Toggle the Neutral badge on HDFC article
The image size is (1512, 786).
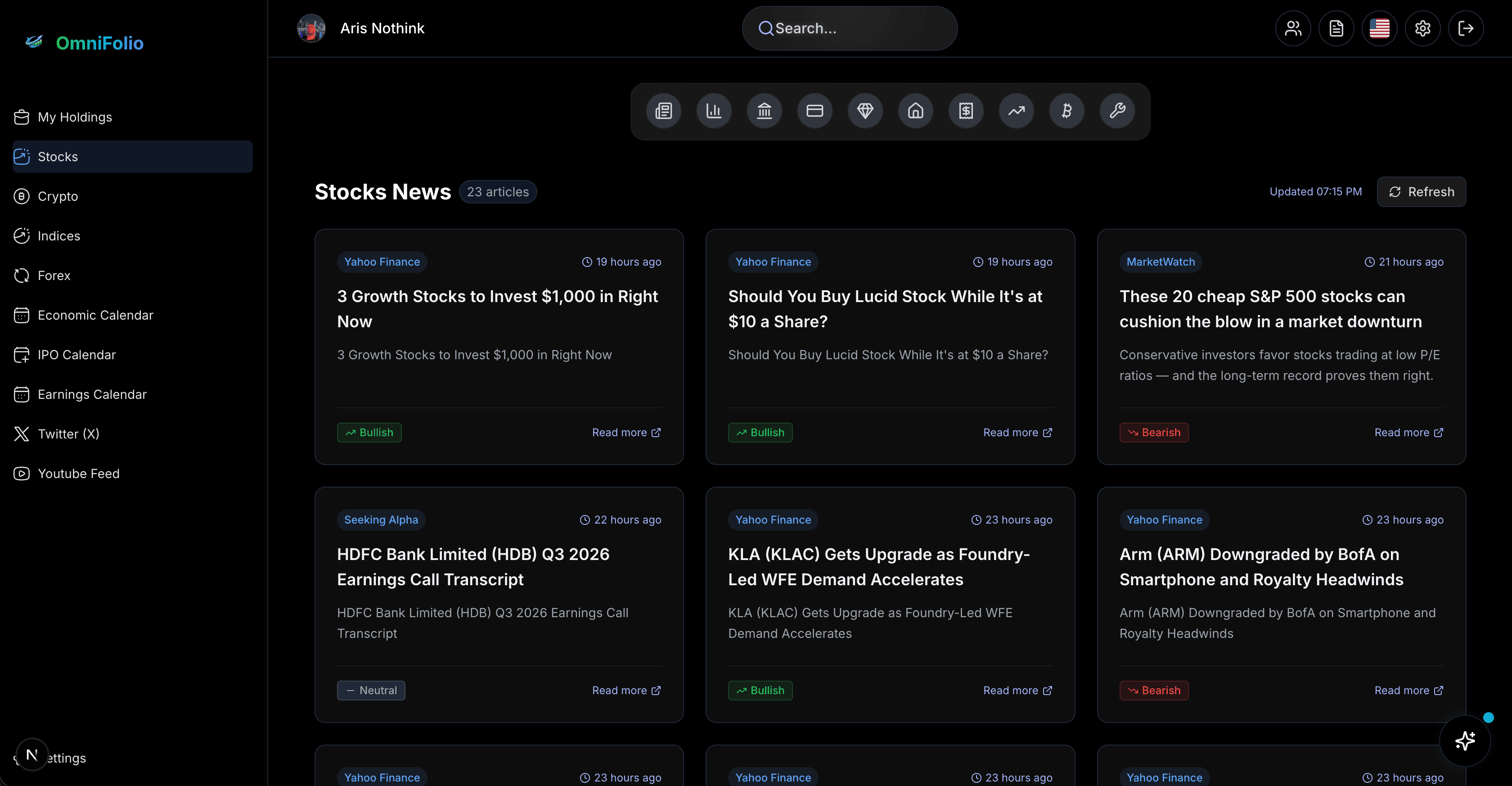point(371,690)
